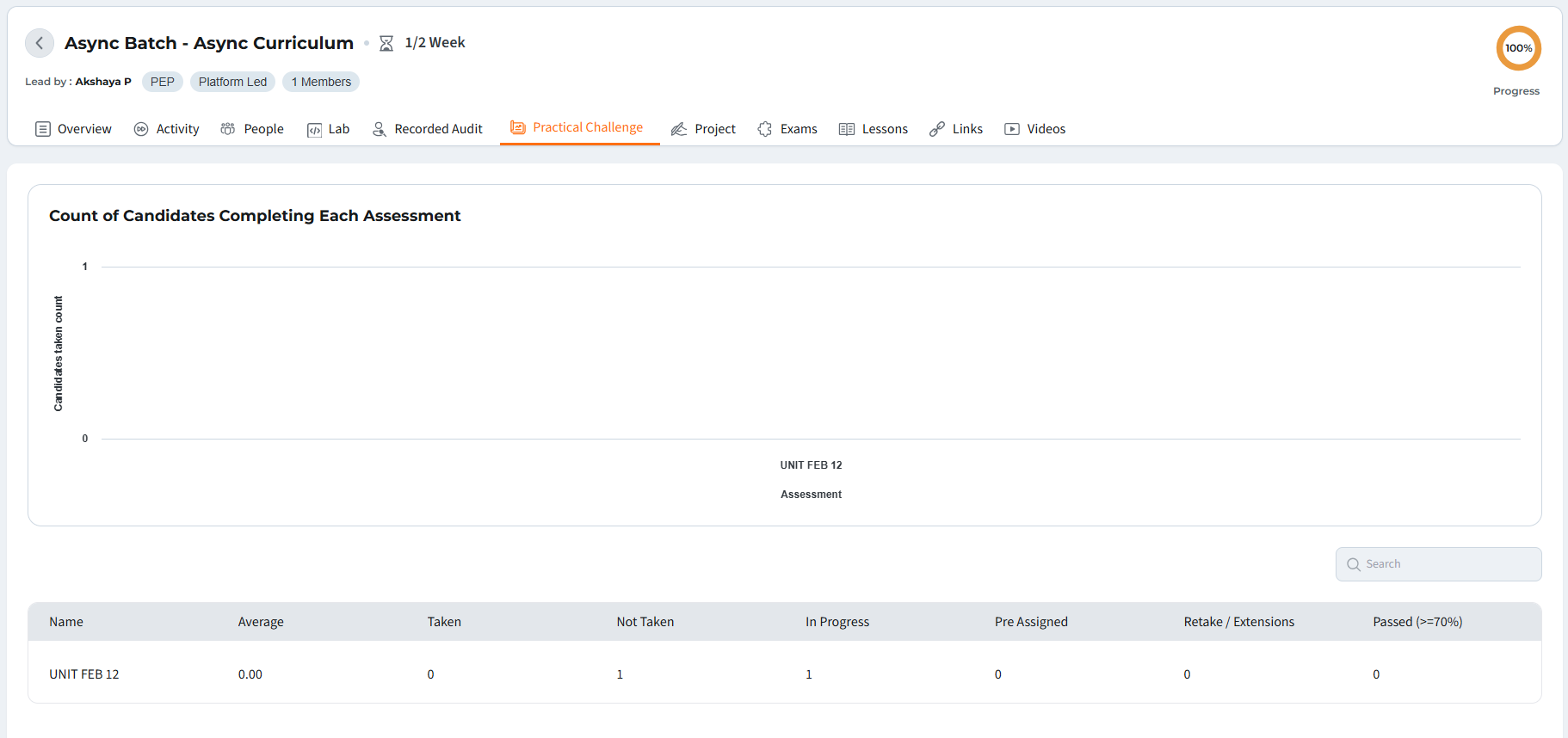This screenshot has width=1568, height=738.
Task: Click the 1/2 Week duration text
Action: tap(435, 43)
